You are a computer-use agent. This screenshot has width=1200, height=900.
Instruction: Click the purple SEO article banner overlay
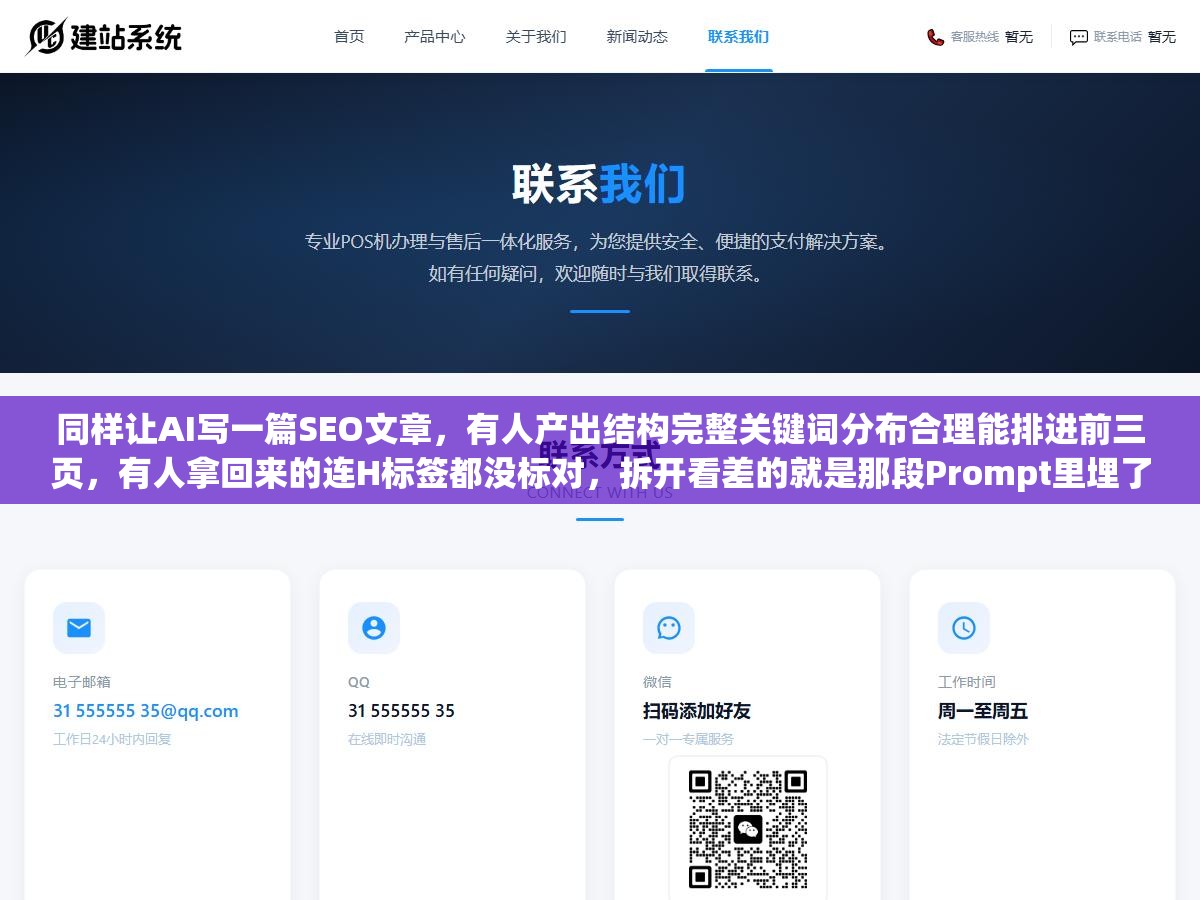(600, 450)
